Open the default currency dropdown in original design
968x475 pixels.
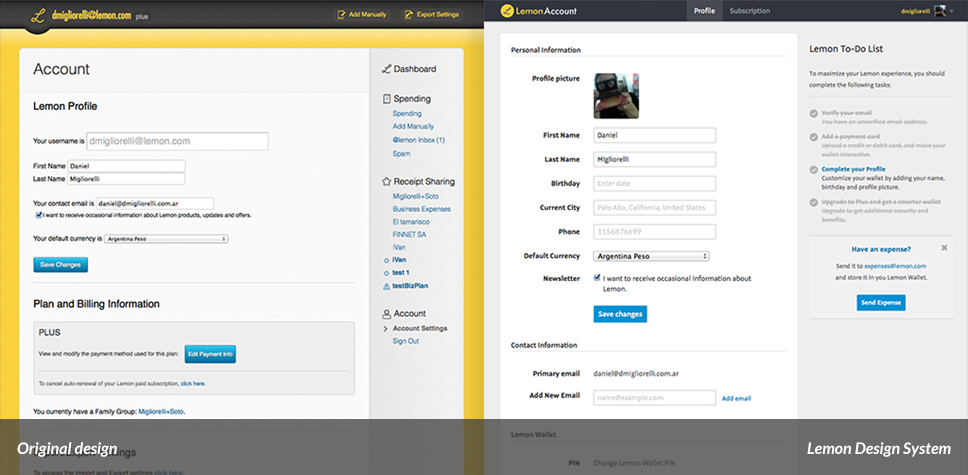pyautogui.click(x=165, y=238)
